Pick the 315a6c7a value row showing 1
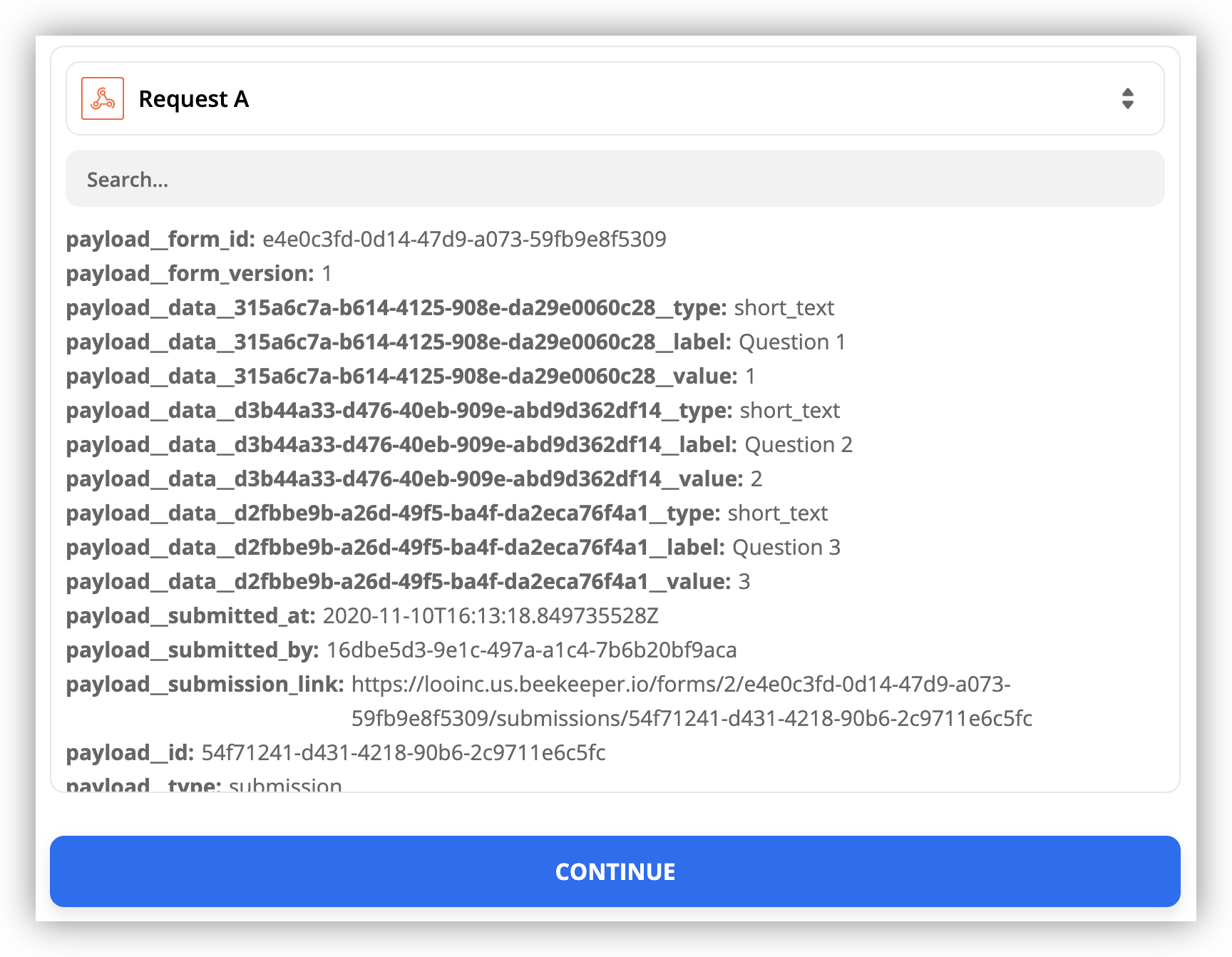This screenshot has height=957, width=1232. [x=411, y=376]
